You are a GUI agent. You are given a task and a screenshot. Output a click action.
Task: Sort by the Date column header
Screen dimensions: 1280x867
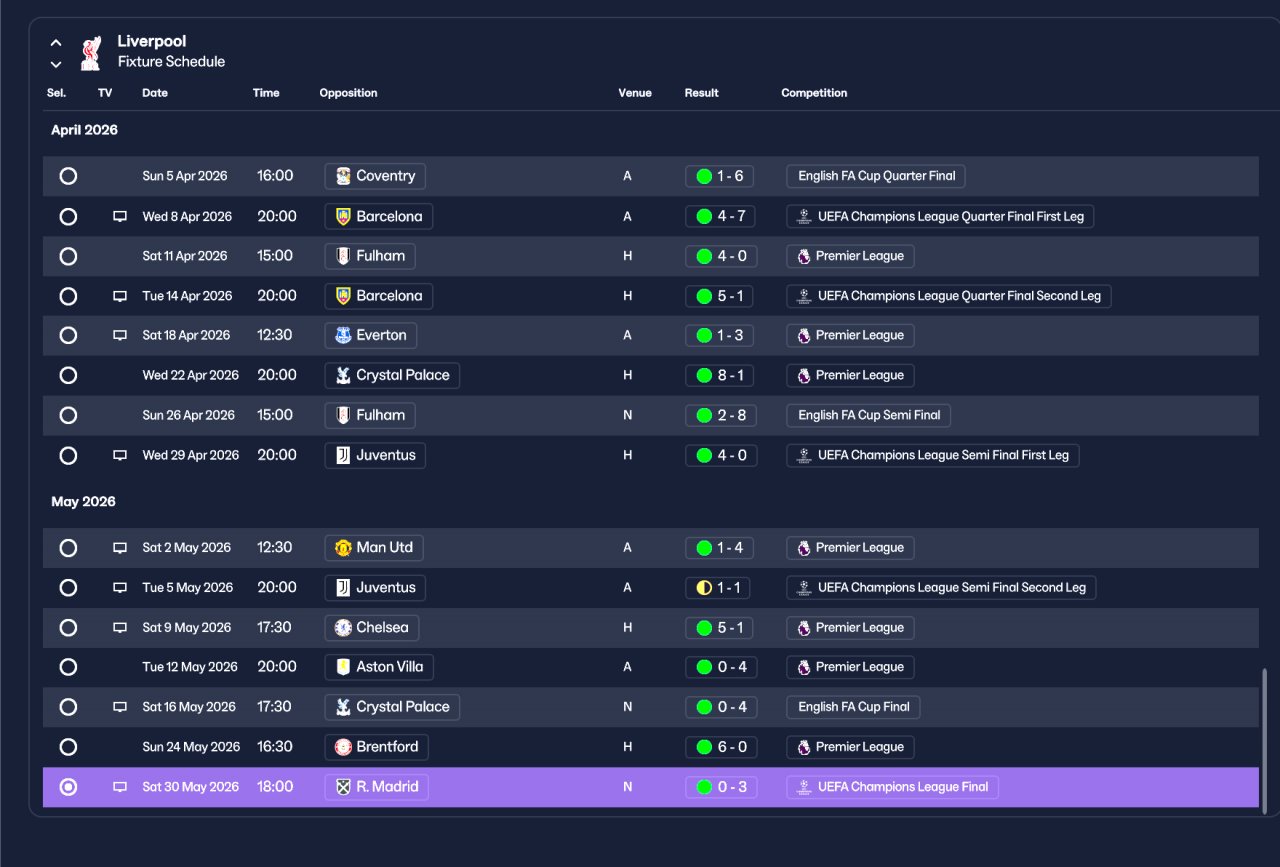tap(155, 93)
